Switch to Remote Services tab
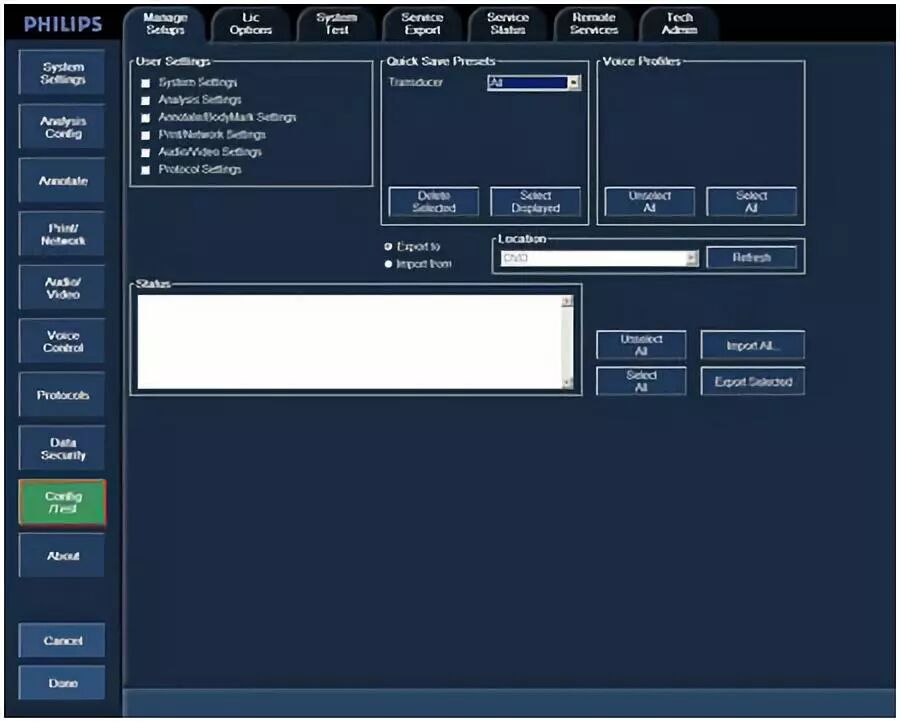This screenshot has height=722, width=900. 593,24
